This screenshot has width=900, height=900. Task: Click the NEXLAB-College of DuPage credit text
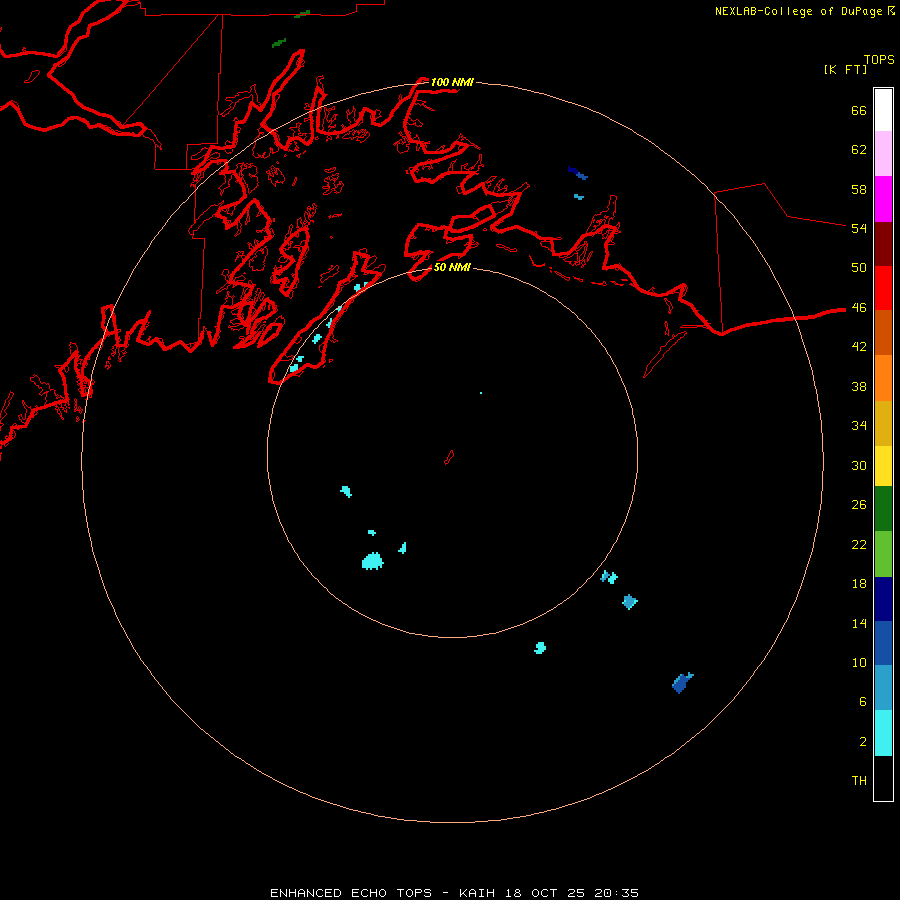(801, 11)
